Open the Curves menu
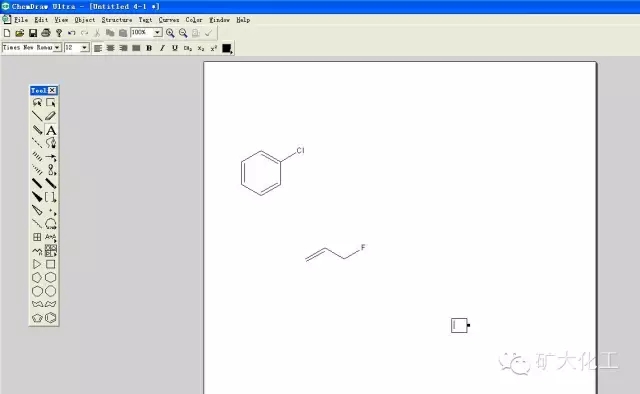The image size is (640, 394). coord(169,20)
